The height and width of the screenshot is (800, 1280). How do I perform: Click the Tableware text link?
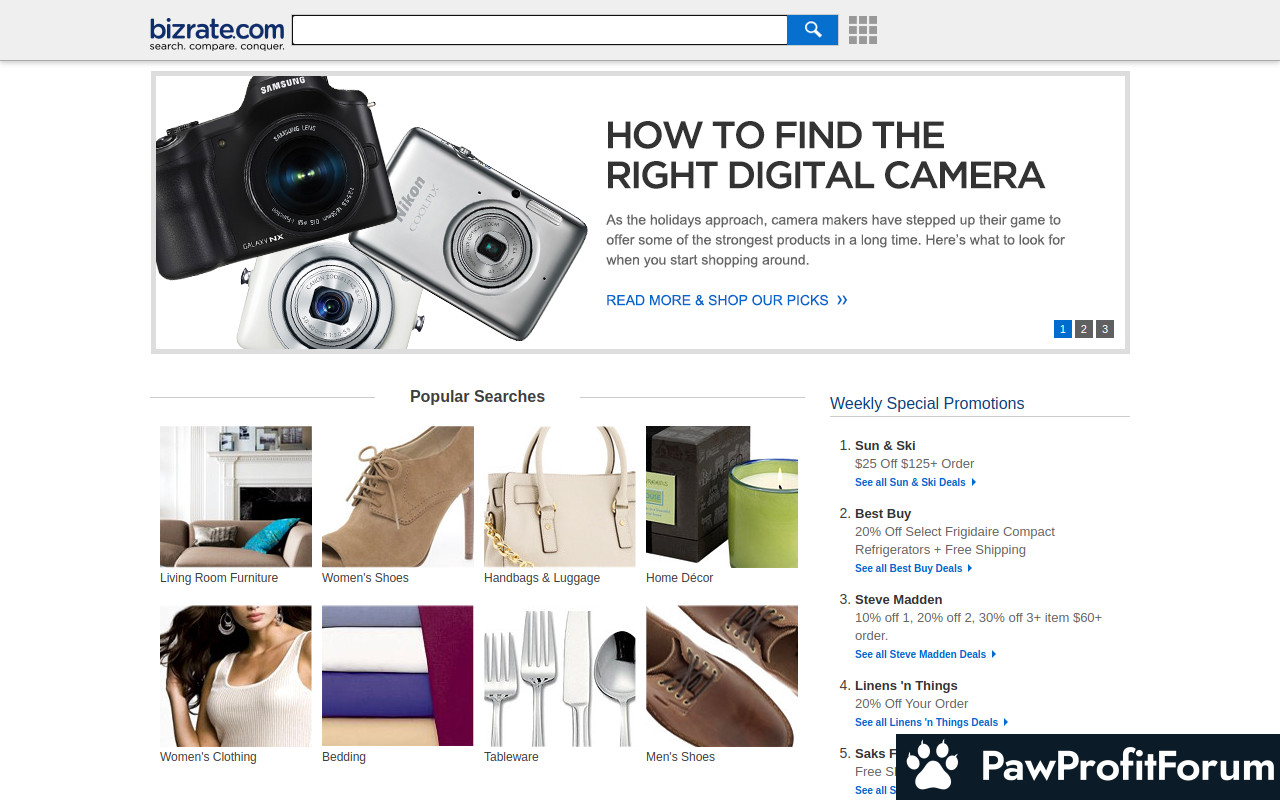click(511, 757)
